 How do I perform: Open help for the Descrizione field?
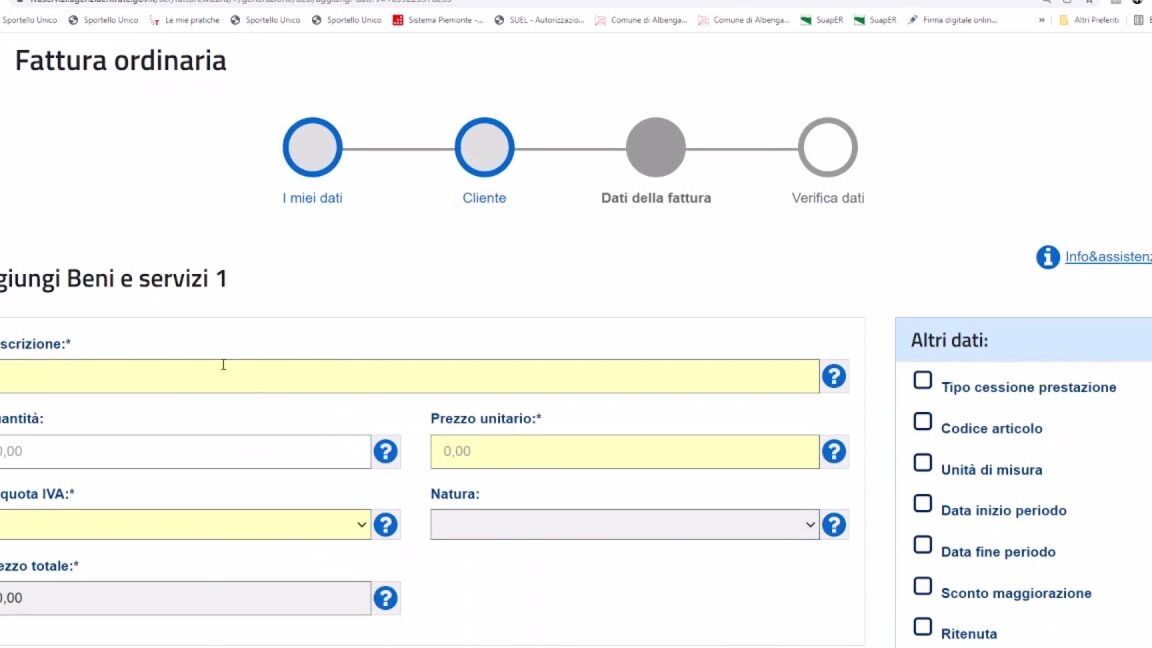coord(834,376)
